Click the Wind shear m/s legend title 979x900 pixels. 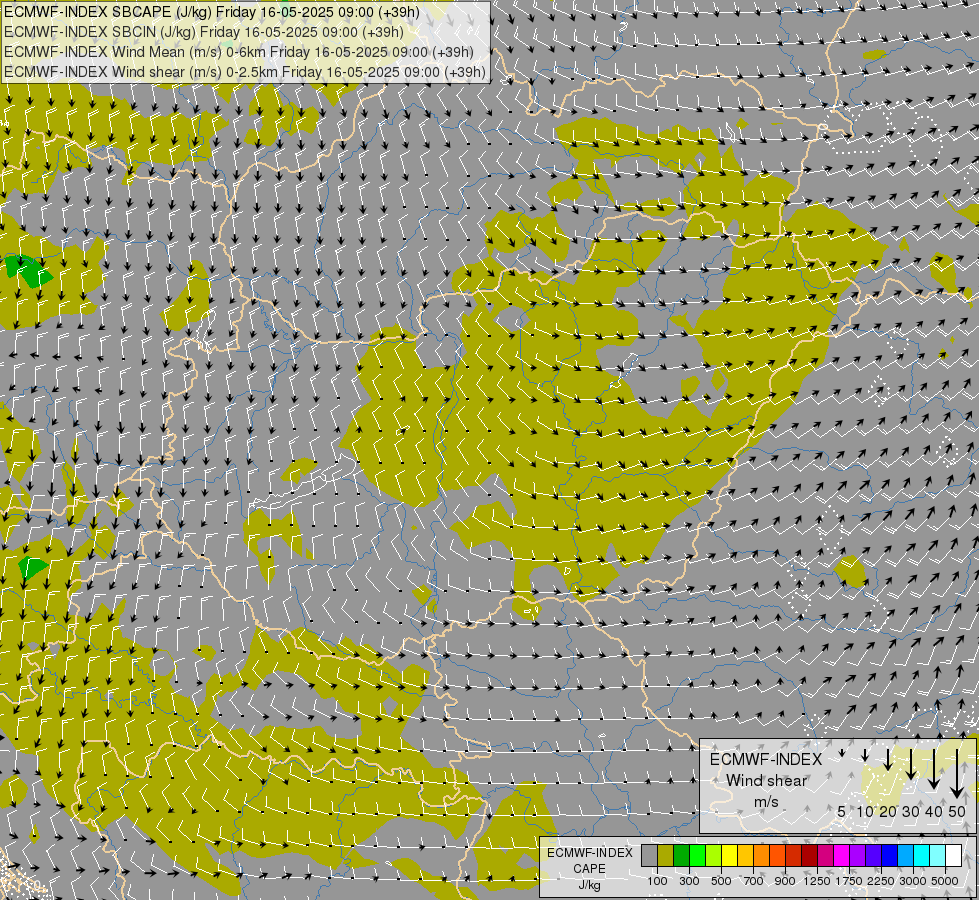coord(766,780)
